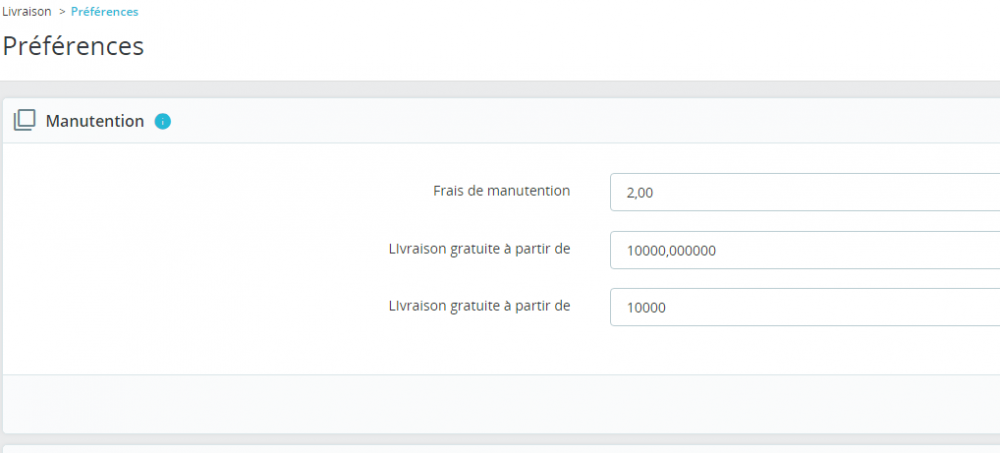Open the Livraison breadcrumb link
The height and width of the screenshot is (453, 1000).
pos(27,12)
